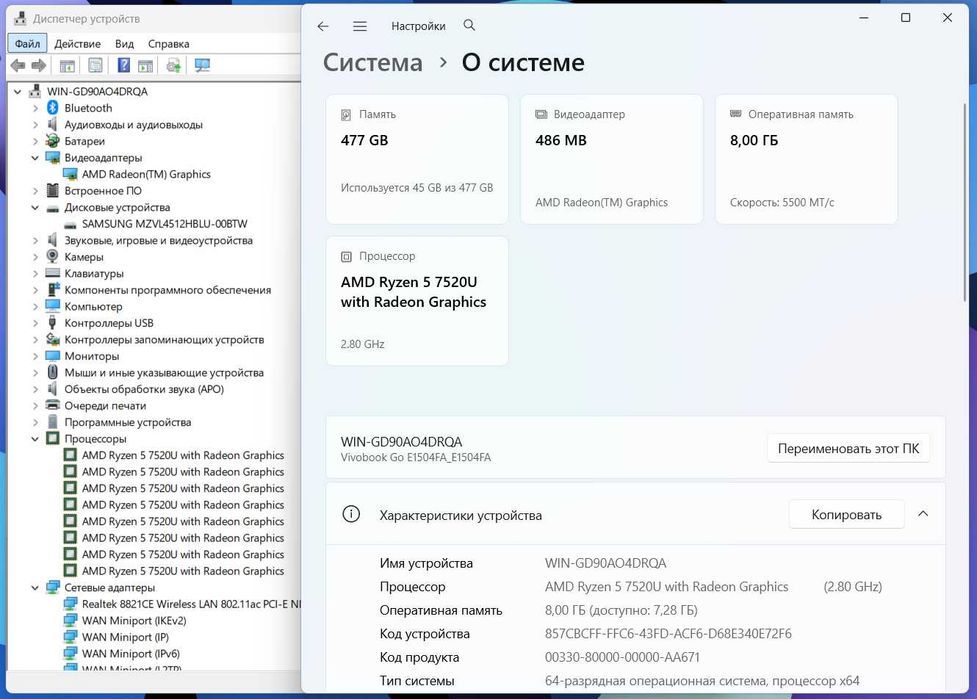Open the Оперативная память card

pyautogui.click(x=806, y=159)
